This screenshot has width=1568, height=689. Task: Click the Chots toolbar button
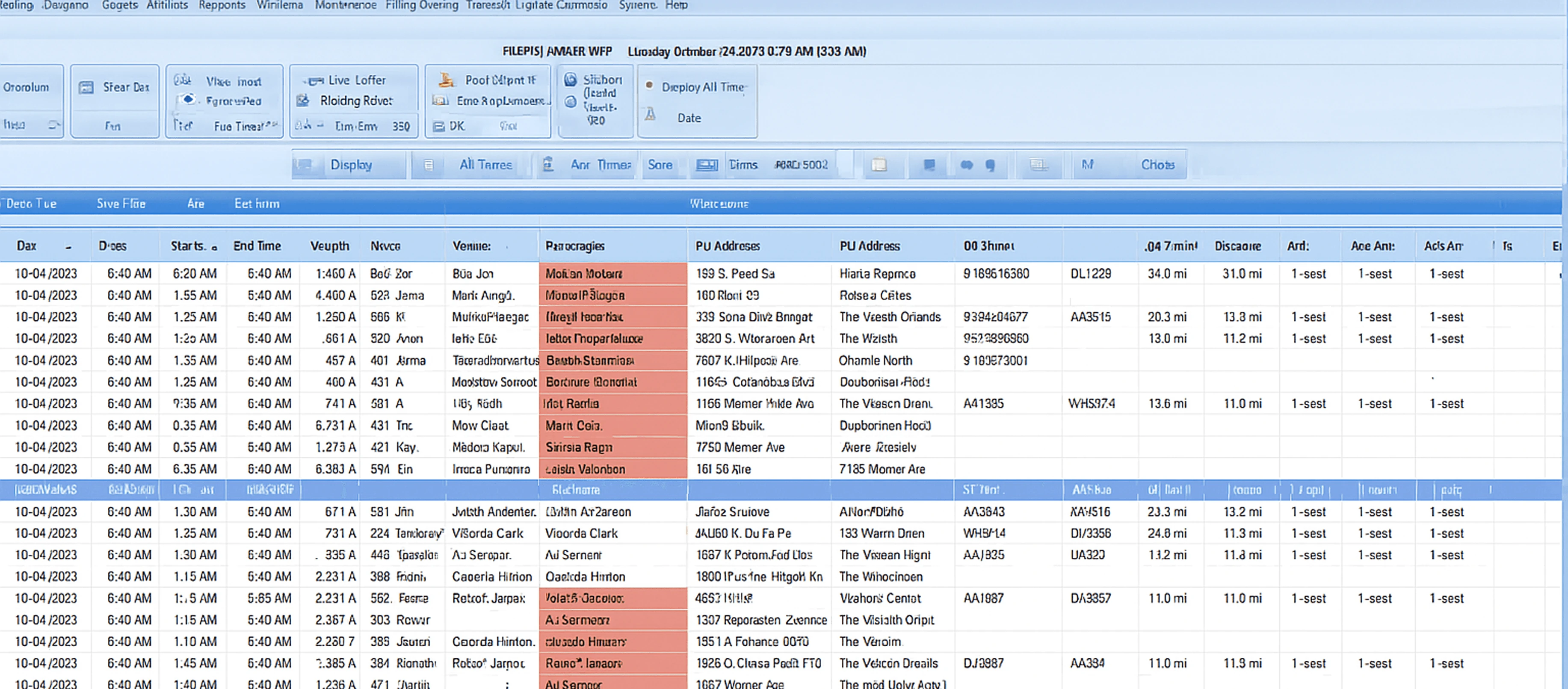click(x=1158, y=164)
